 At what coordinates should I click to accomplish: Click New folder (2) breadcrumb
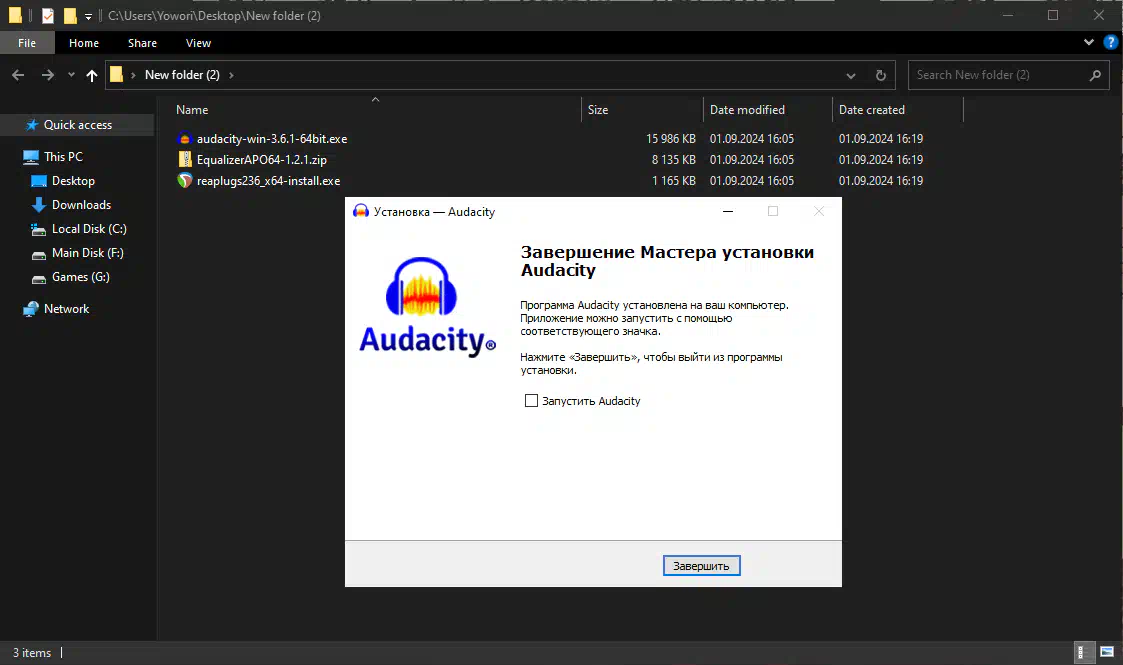point(182,74)
